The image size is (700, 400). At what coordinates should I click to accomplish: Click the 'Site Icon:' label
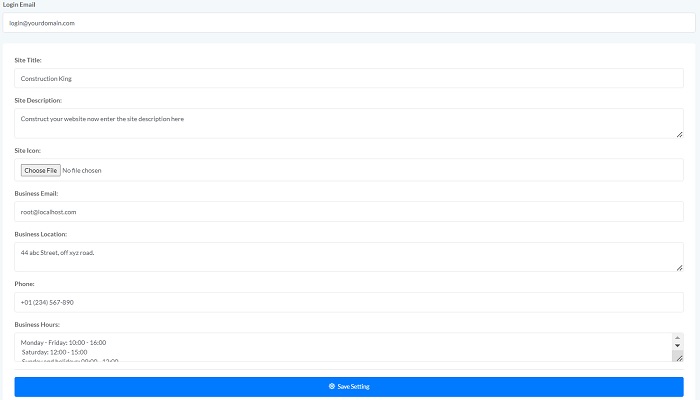tap(28, 150)
